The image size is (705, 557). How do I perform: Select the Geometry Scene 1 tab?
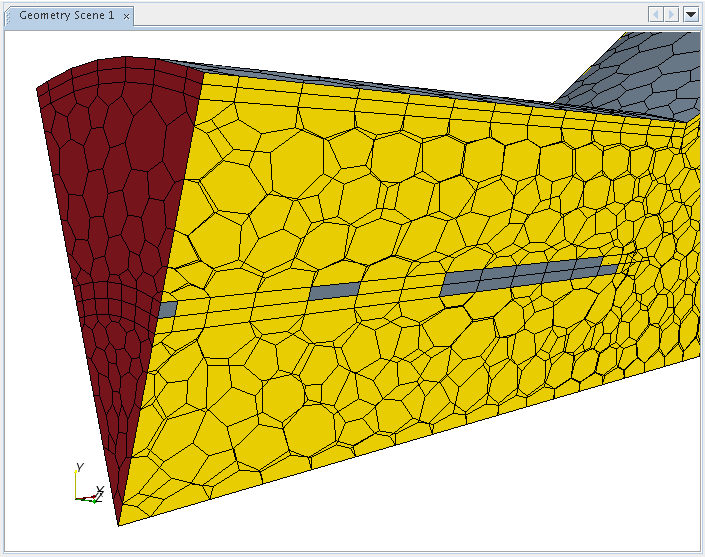[x=65, y=15]
